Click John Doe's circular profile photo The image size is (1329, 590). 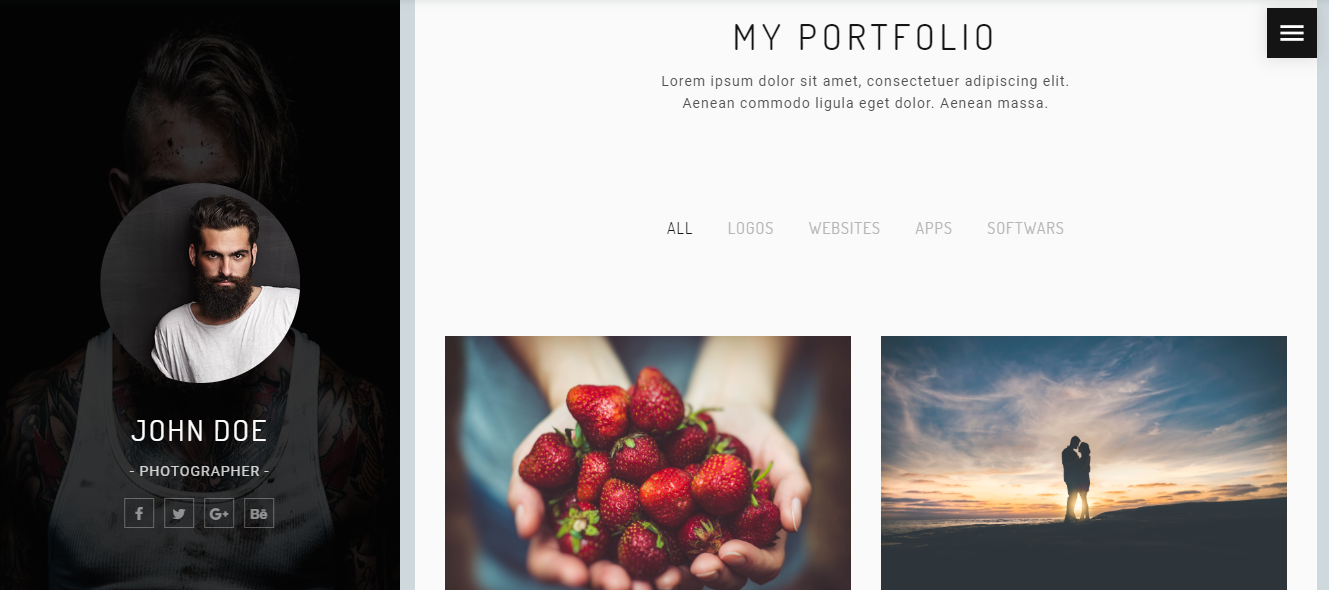tap(200, 282)
